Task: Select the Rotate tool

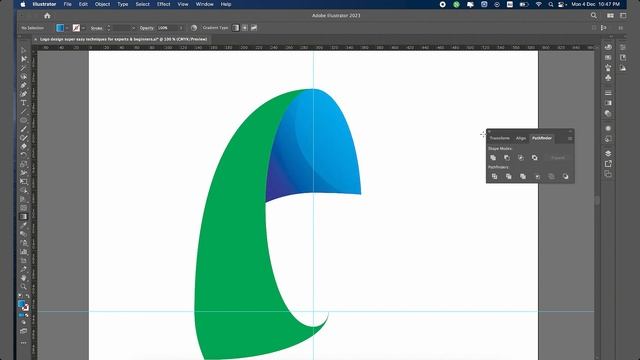Action: [x=23, y=155]
